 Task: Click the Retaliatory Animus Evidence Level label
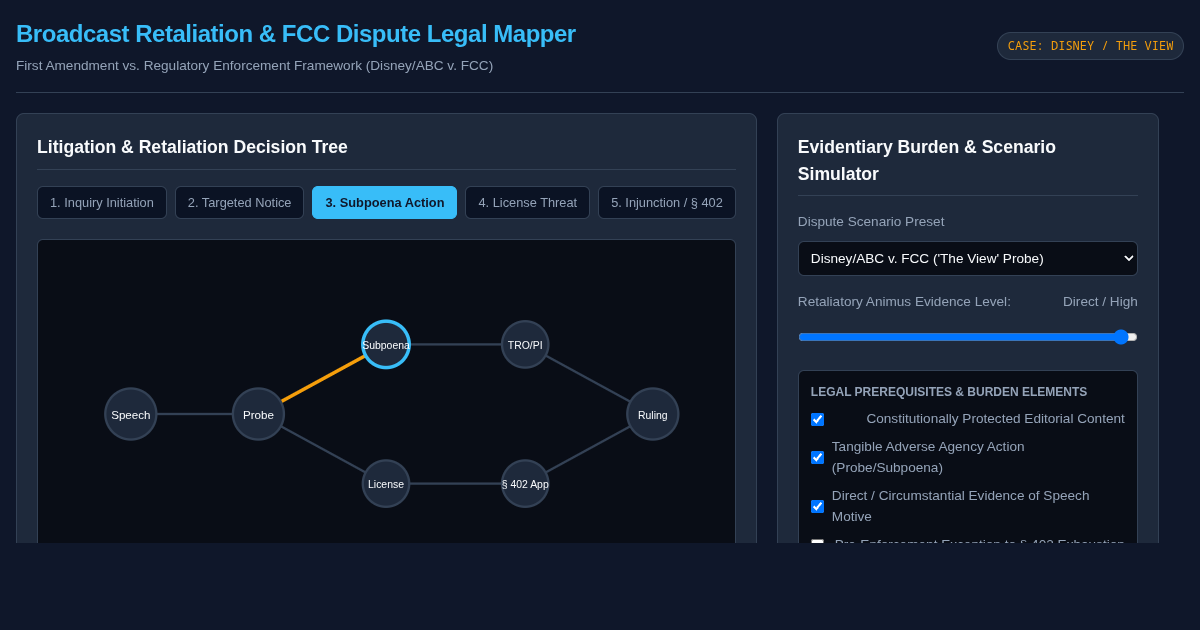click(904, 301)
